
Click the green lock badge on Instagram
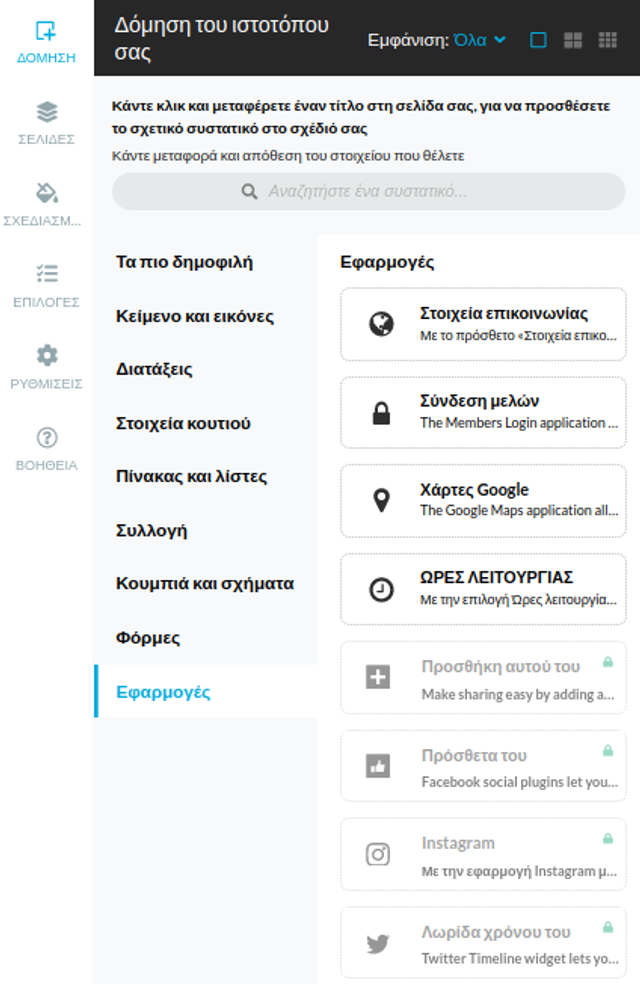tap(608, 838)
